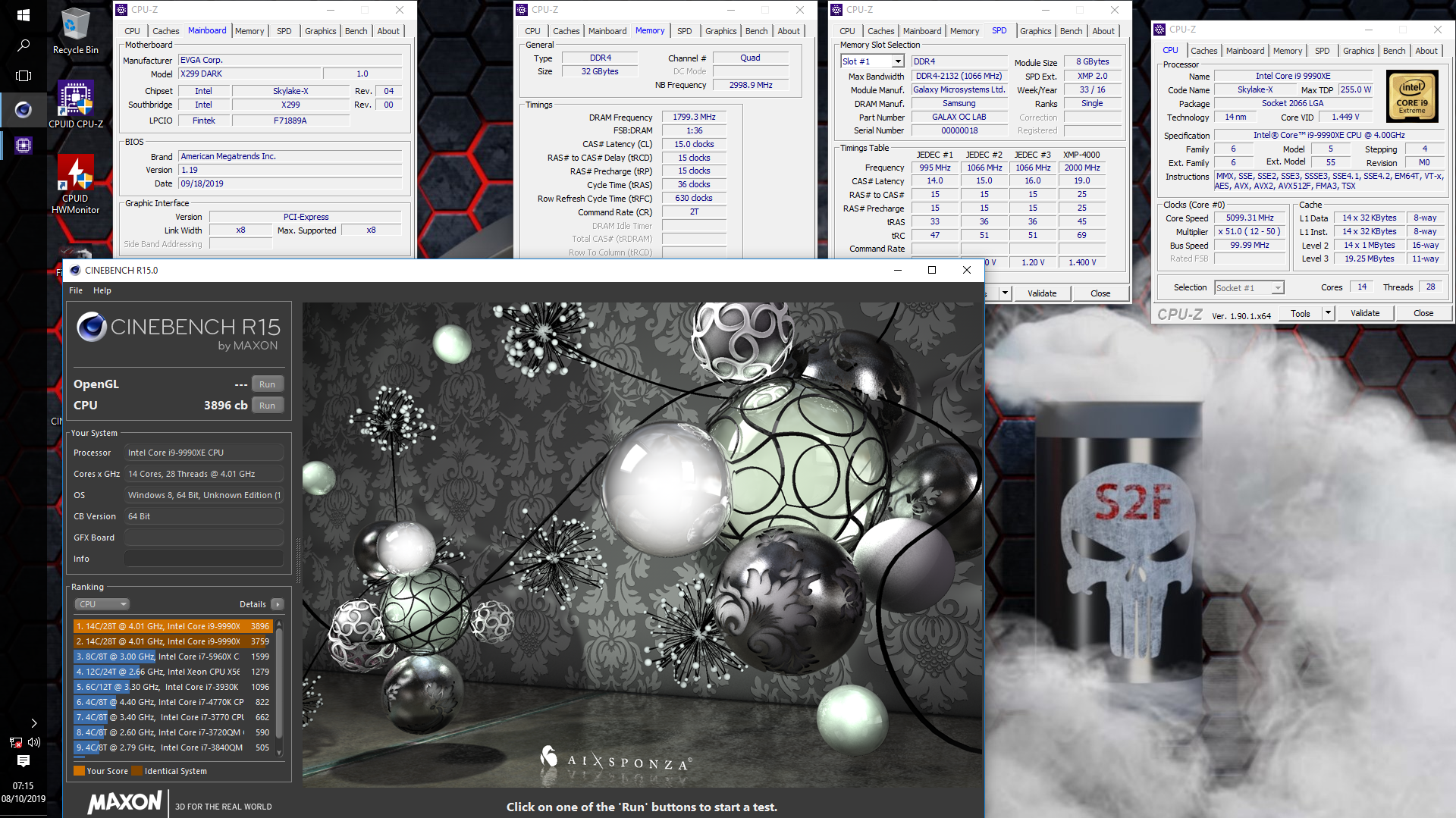Click the Processor field Intel Core i9-9990XE CPU
Screen dimensions: 1456x818
[204, 453]
